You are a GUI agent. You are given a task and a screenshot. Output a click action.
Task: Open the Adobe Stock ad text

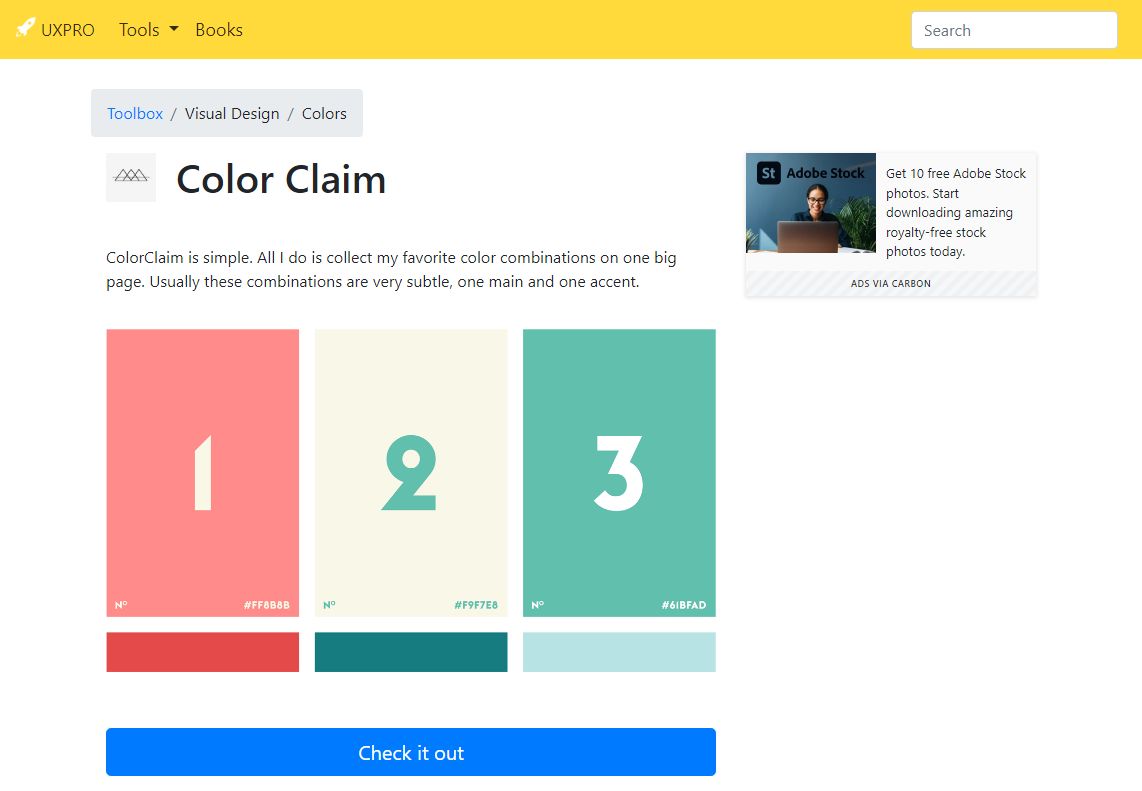pos(956,212)
